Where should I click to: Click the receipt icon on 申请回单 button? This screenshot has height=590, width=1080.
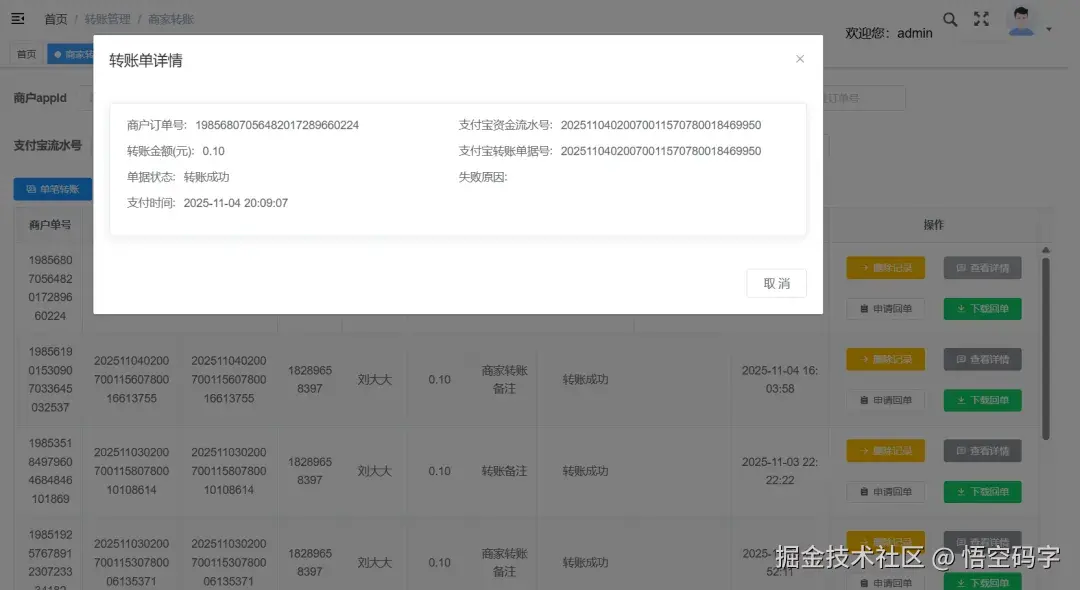pos(865,308)
